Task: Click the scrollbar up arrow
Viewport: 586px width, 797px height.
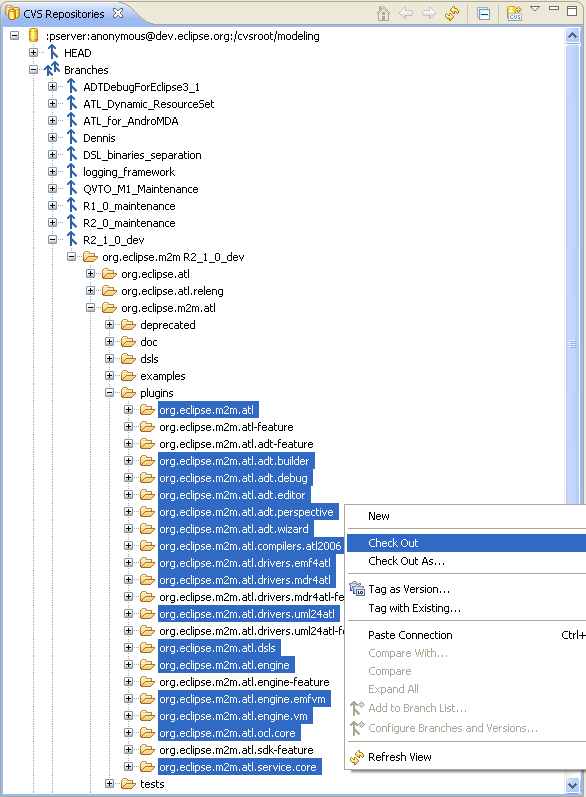Action: point(572,35)
